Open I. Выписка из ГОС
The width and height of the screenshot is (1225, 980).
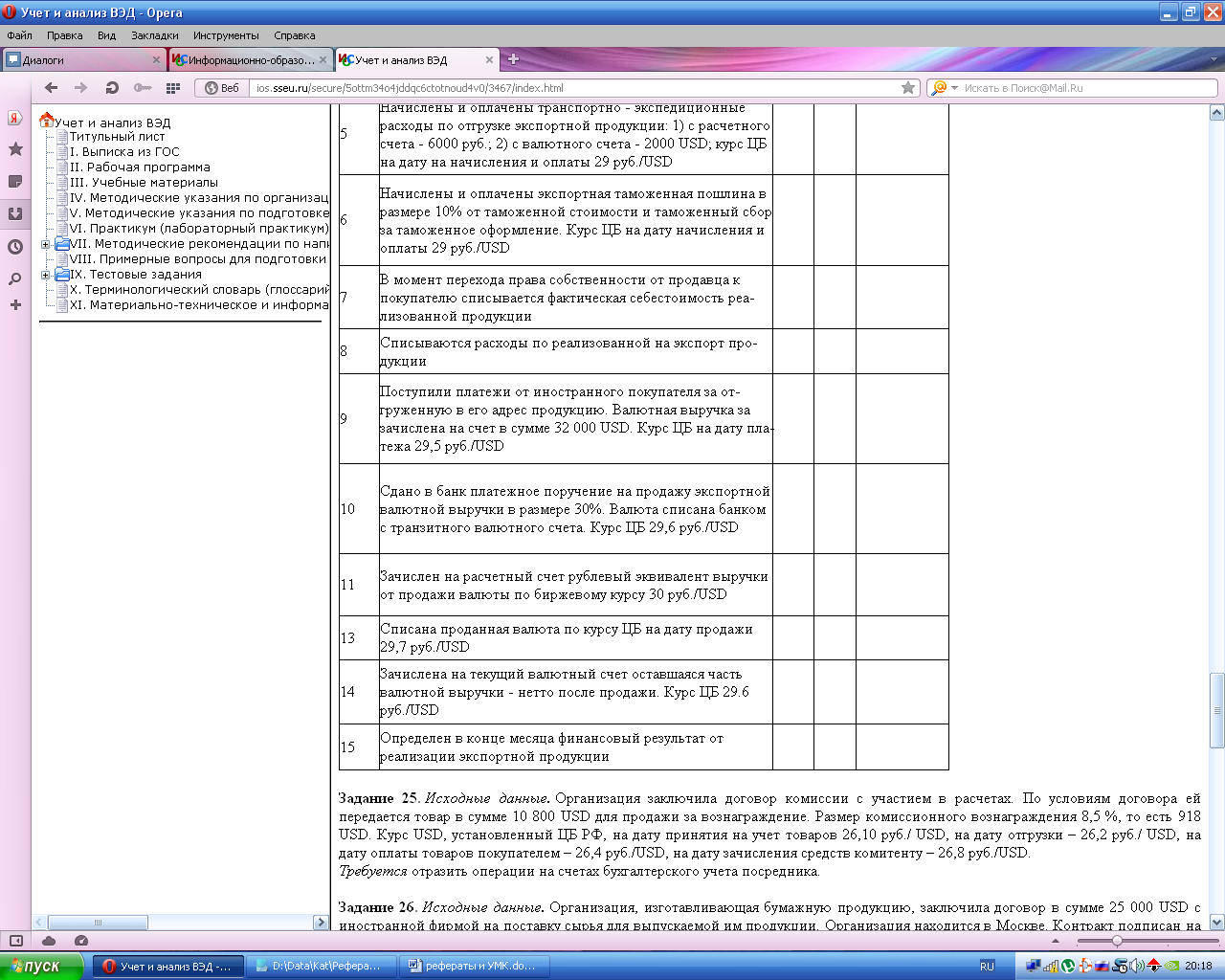(124, 152)
